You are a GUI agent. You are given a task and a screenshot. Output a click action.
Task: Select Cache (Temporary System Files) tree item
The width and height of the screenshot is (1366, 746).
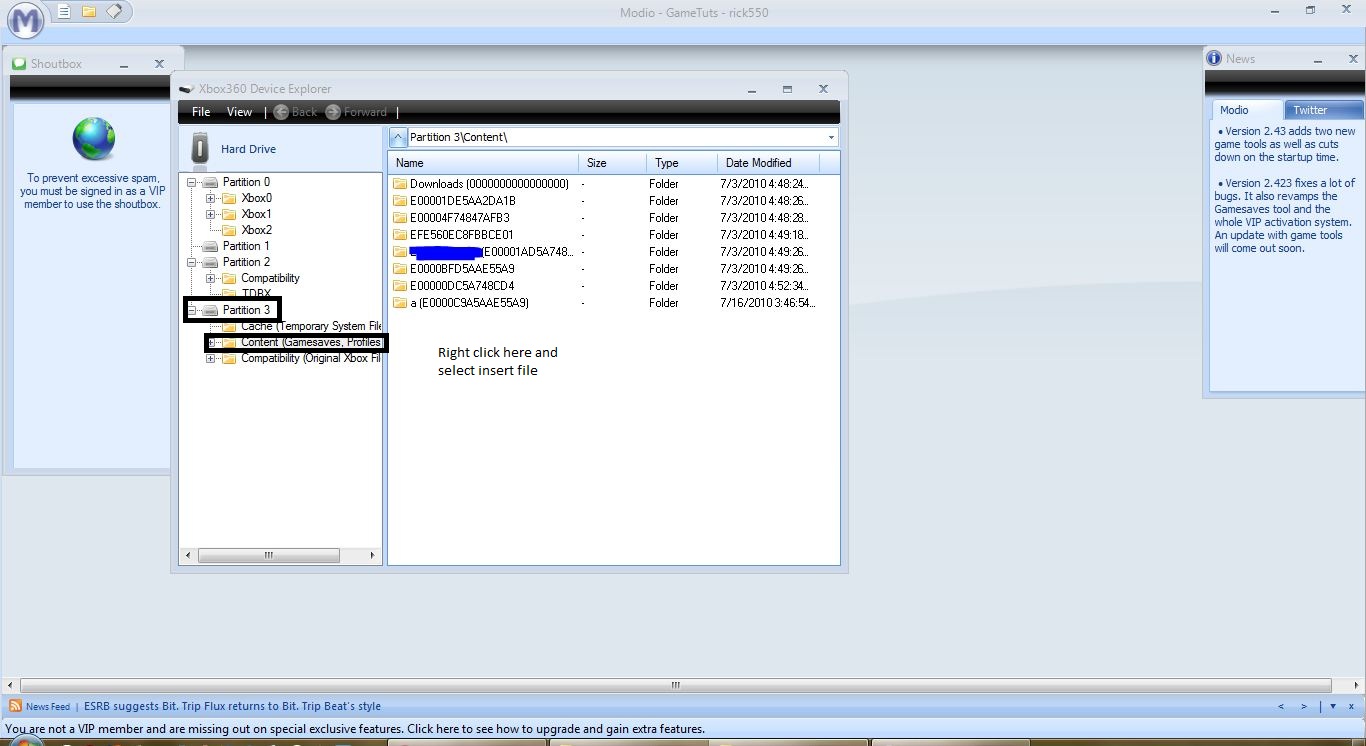tap(311, 326)
